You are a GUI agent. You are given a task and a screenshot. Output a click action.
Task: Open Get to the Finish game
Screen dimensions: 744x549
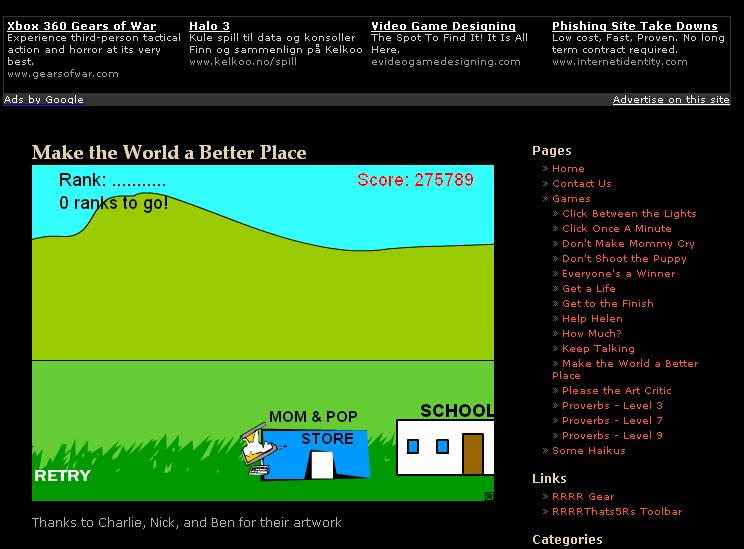pos(608,304)
